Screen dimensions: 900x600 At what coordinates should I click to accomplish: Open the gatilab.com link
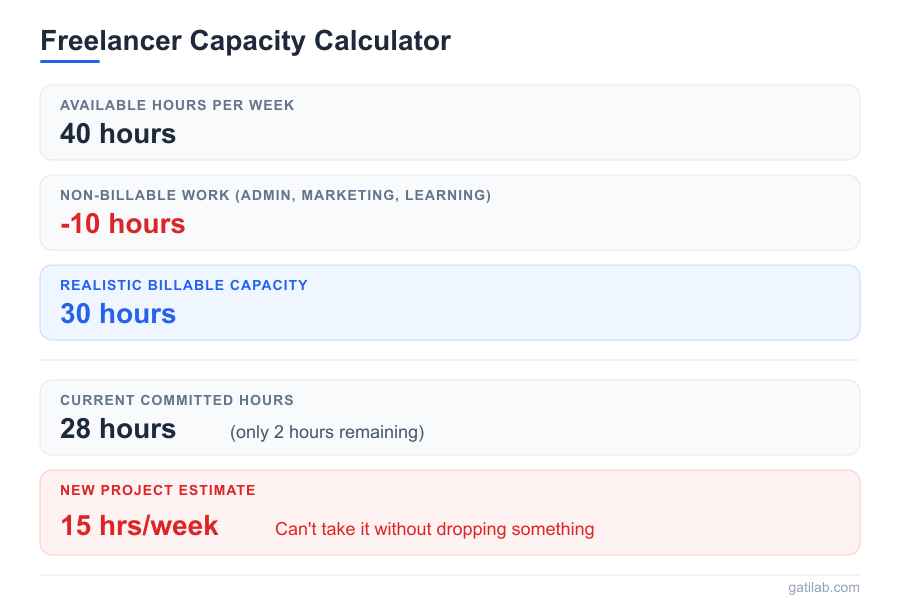click(x=823, y=587)
